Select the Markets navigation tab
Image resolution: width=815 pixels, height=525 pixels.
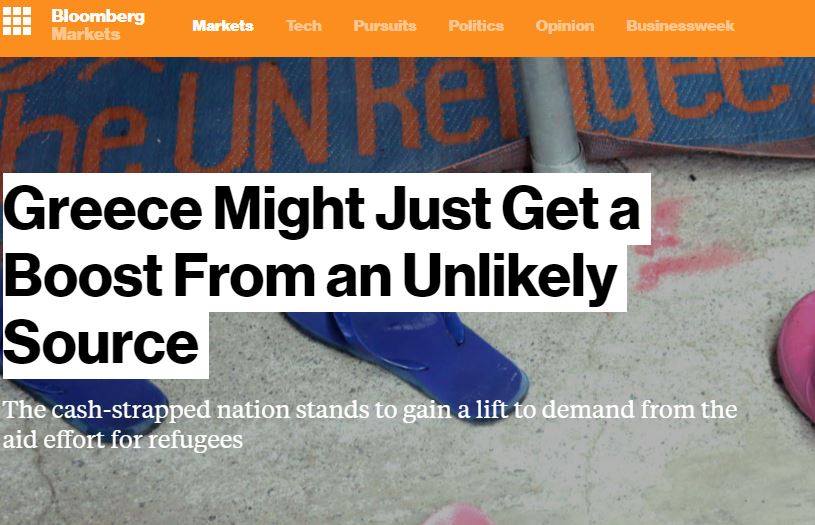pyautogui.click(x=222, y=25)
